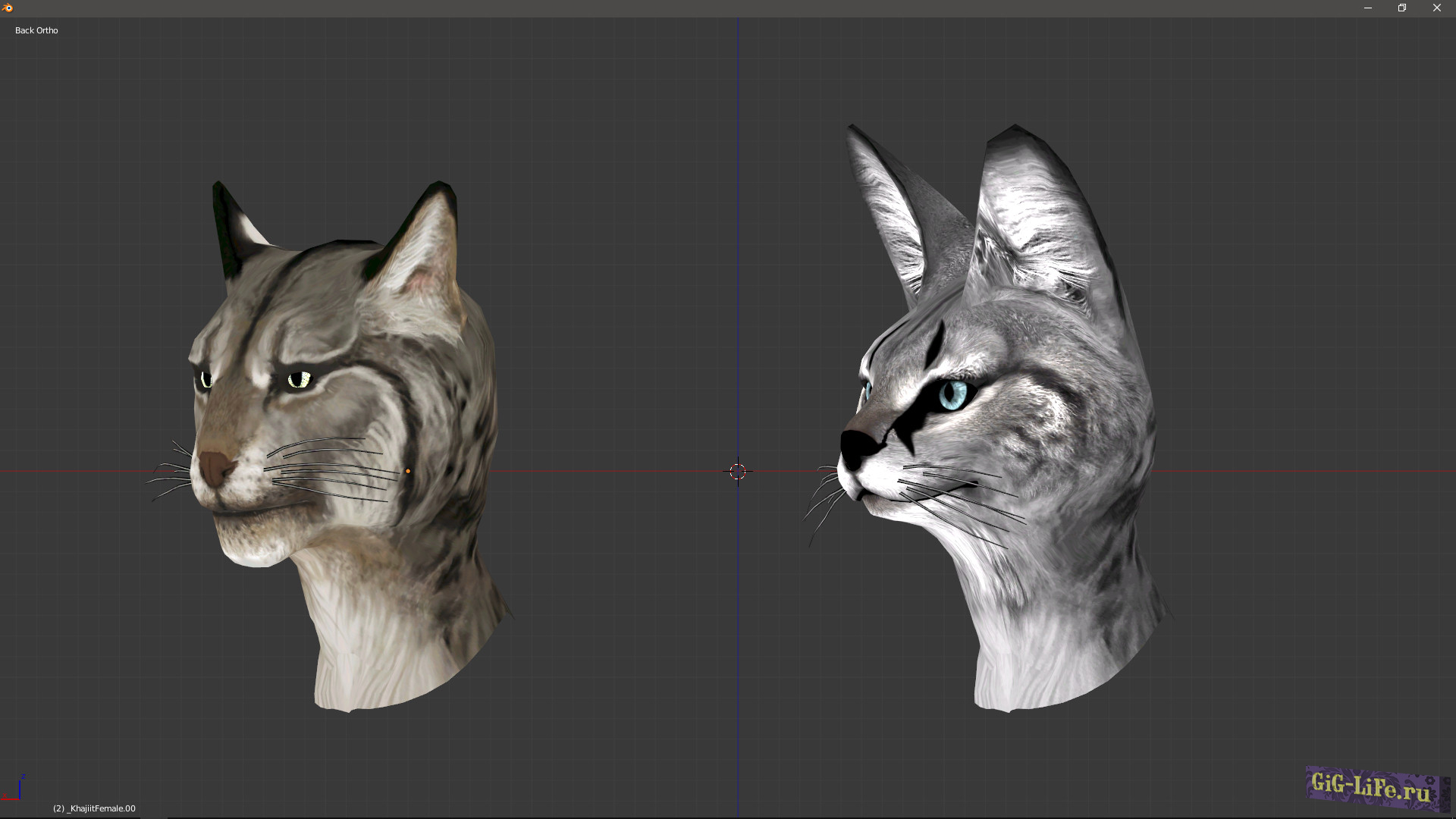Click the orange origin dot on left head
Viewport: 1456px width, 819px height.
pyautogui.click(x=408, y=472)
